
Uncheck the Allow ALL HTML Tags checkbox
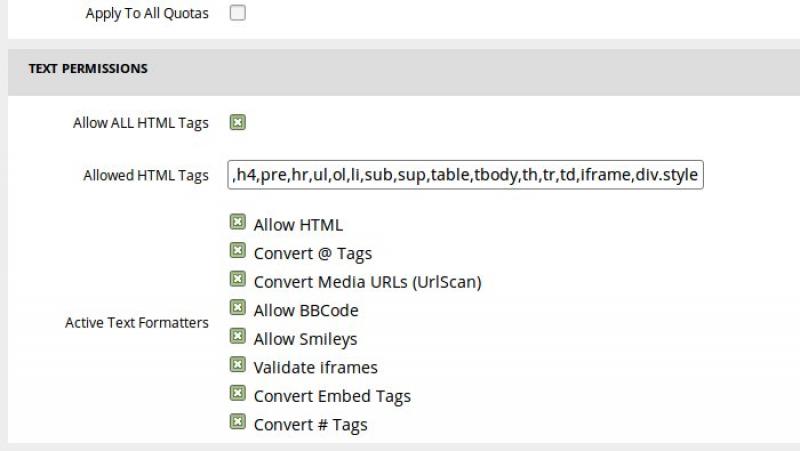click(x=238, y=123)
